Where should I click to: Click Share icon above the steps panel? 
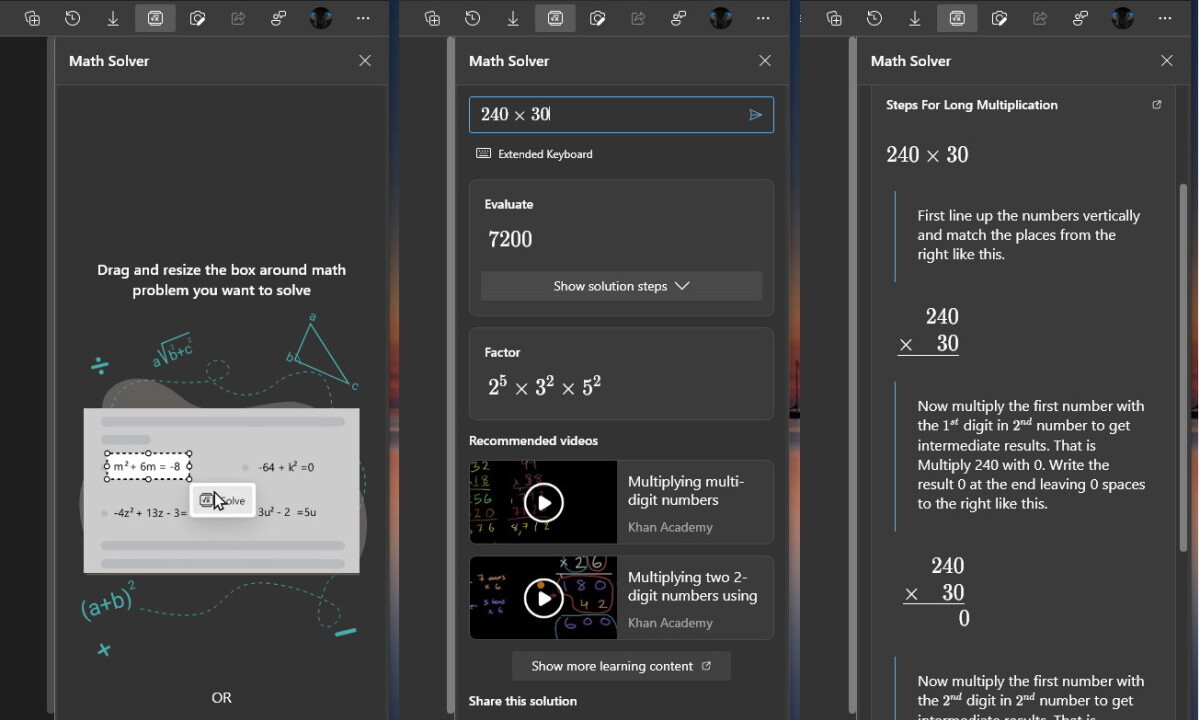pyautogui.click(x=1040, y=18)
